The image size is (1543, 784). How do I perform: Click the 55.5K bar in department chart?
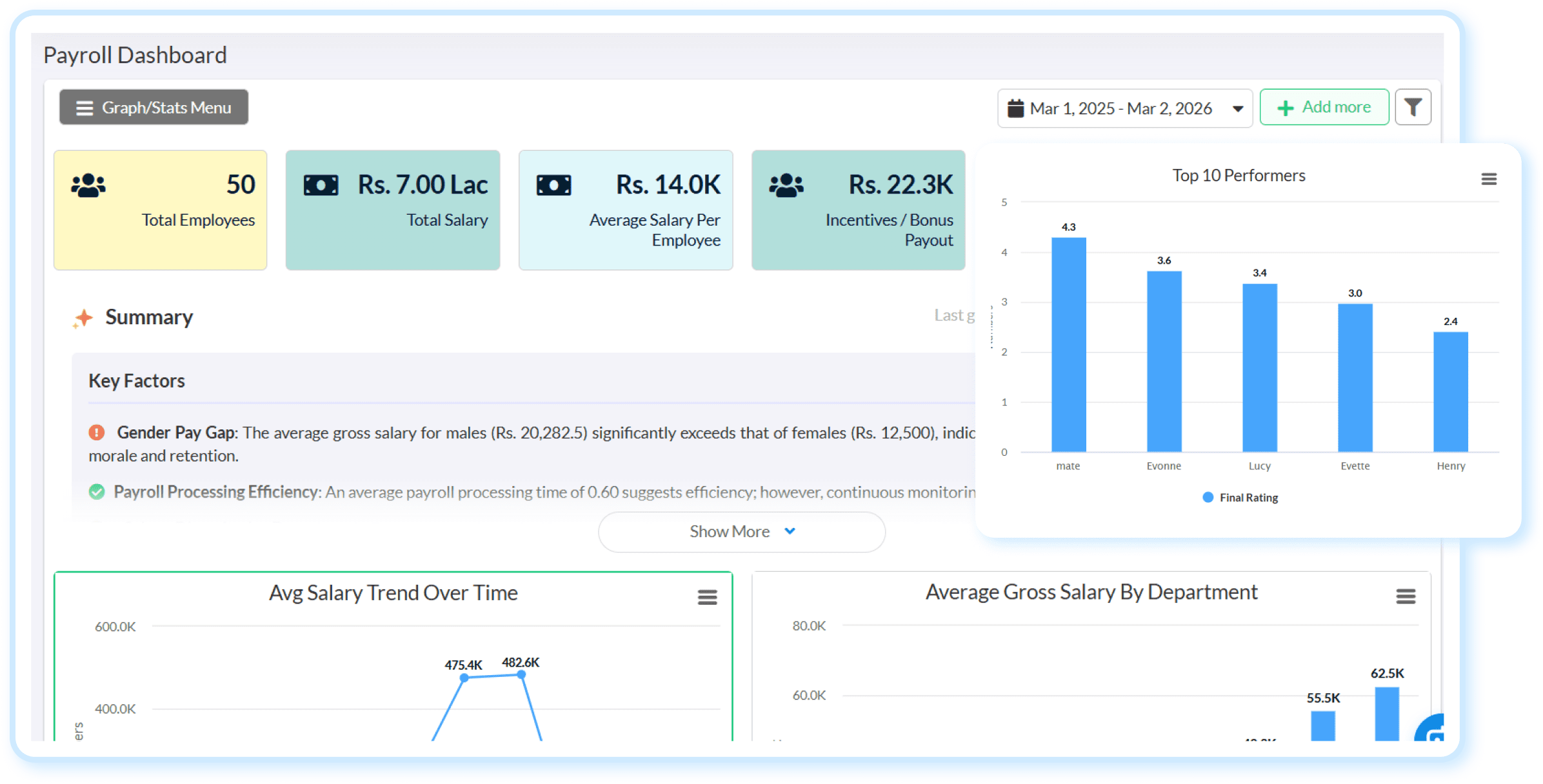(x=1322, y=726)
